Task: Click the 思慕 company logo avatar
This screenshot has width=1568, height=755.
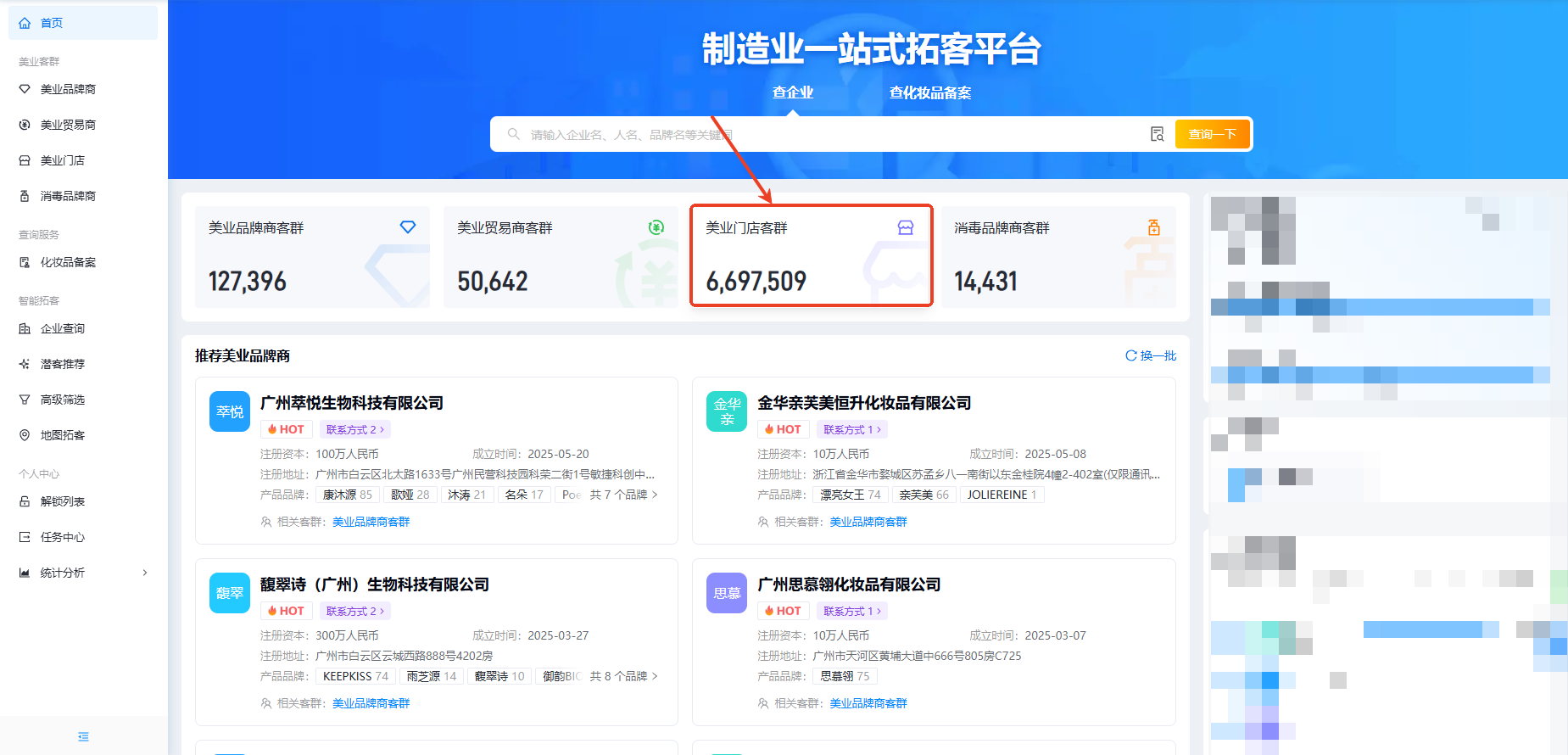Action: 727,593
